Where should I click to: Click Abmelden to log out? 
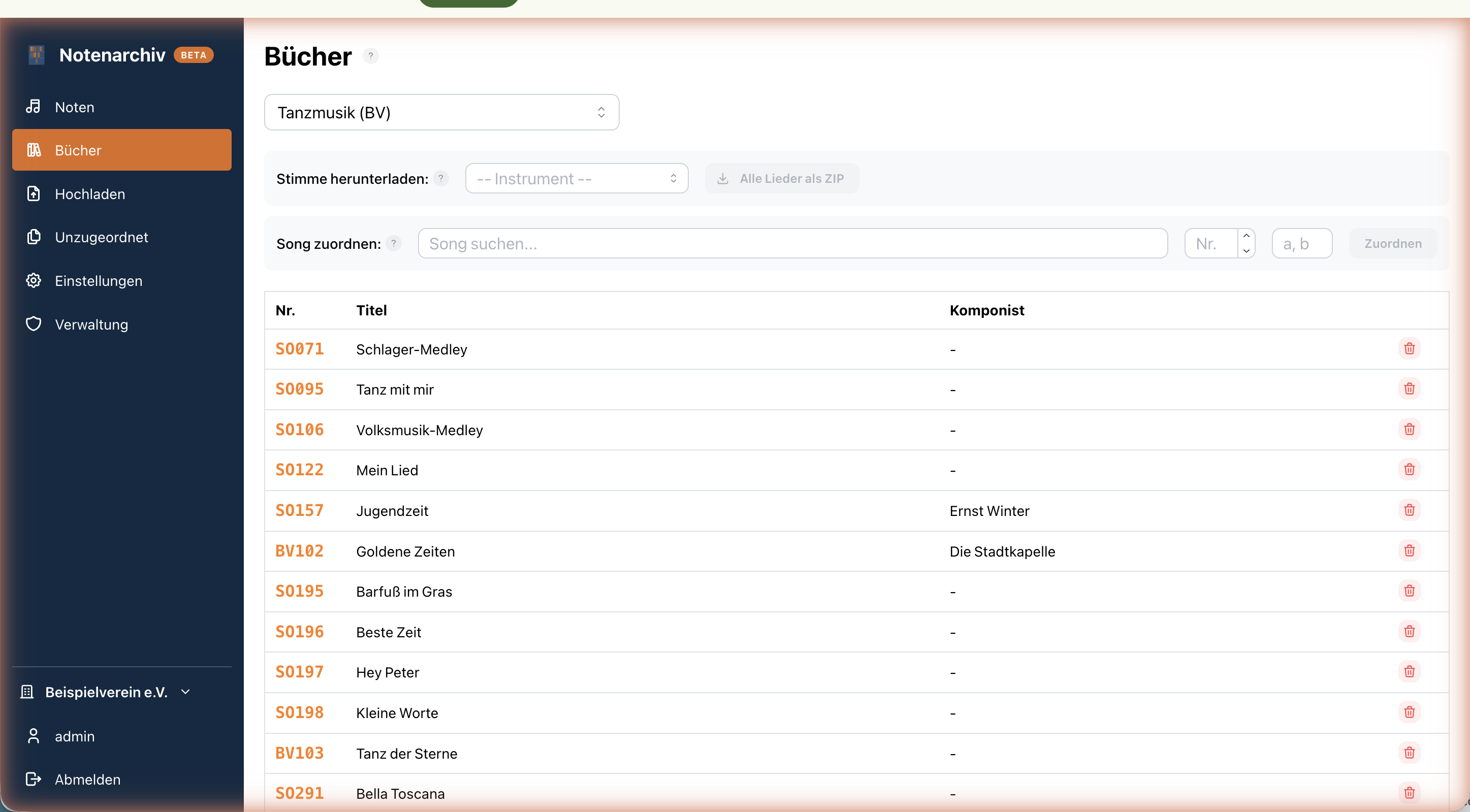pyautogui.click(x=87, y=779)
